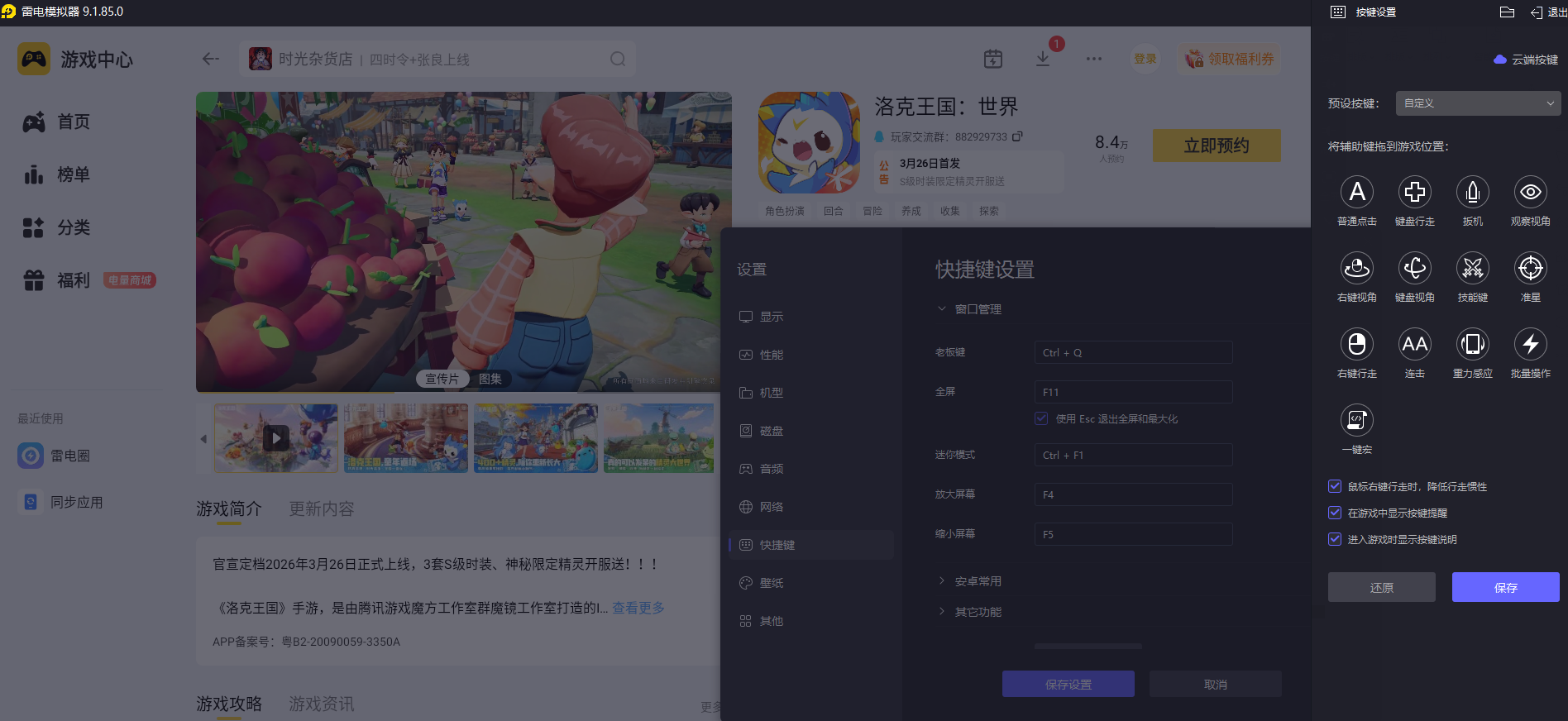Open the calendar check-in icon
The image size is (1568, 721).
(993, 59)
